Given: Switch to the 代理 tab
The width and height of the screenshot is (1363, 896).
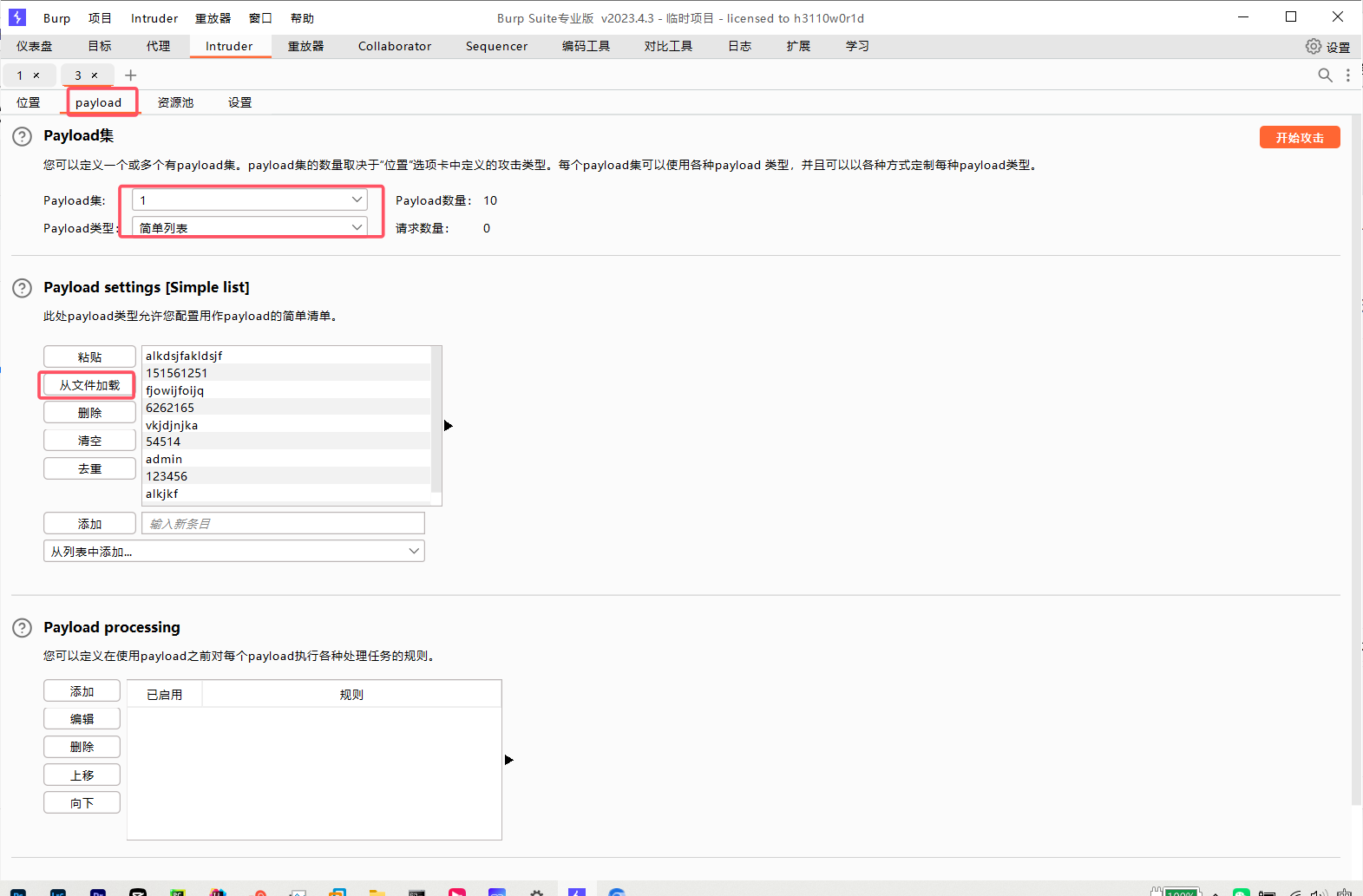Looking at the screenshot, I should point(159,47).
